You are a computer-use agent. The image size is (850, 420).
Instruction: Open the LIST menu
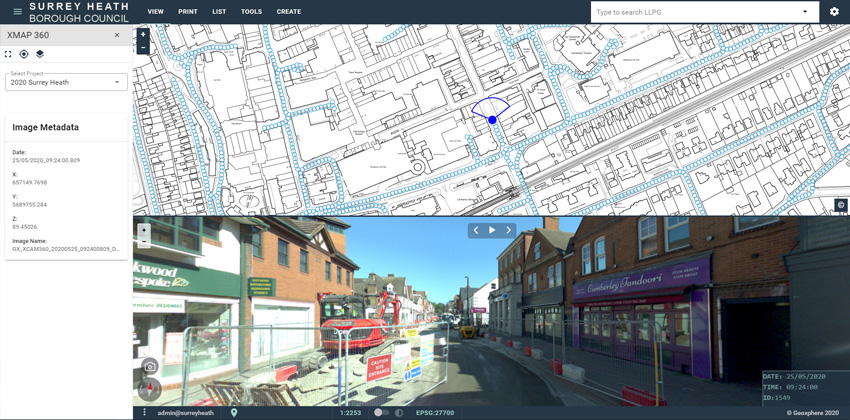tap(219, 11)
